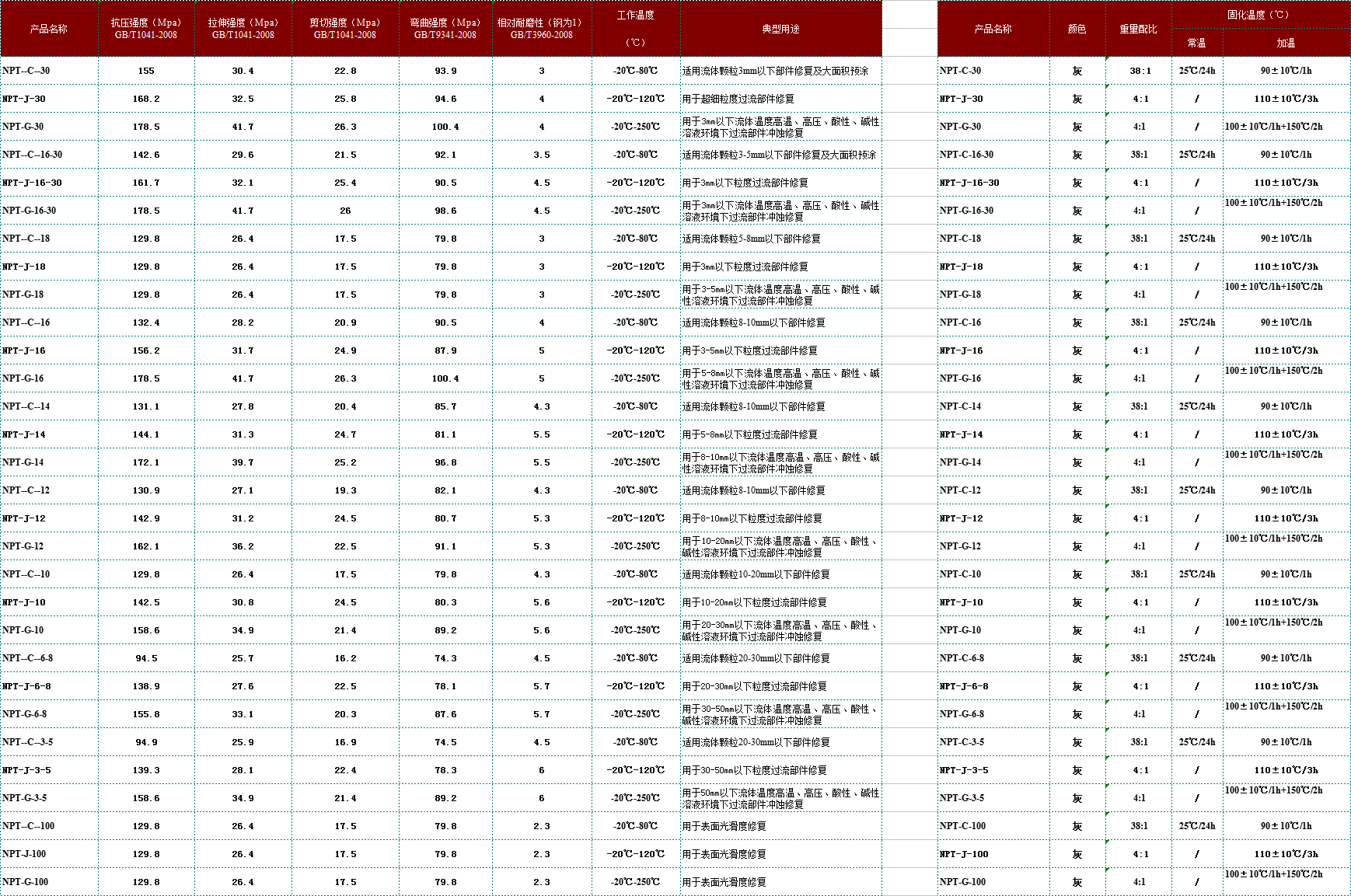Image resolution: width=1351 pixels, height=896 pixels.
Task: Select the 拉伸强度 column header
Action: point(243,29)
